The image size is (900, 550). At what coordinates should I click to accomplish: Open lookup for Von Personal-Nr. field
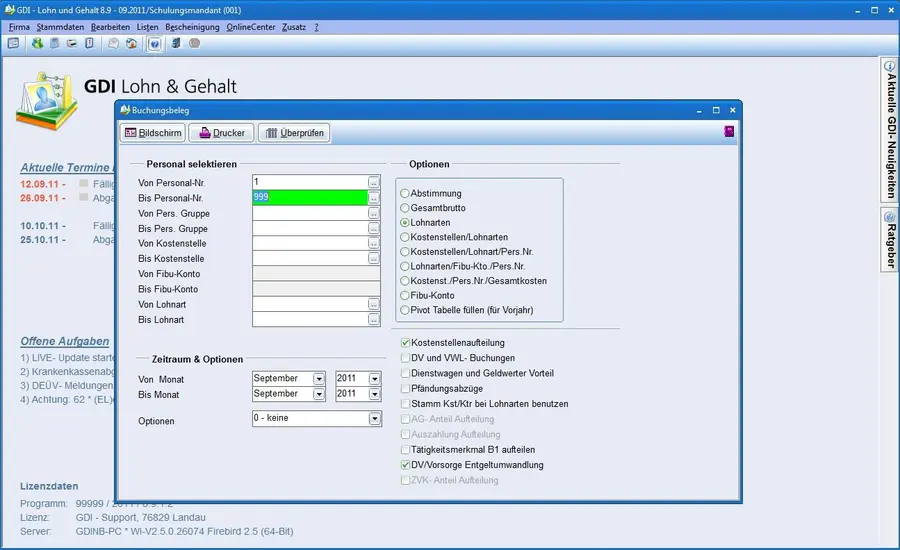[x=374, y=182]
